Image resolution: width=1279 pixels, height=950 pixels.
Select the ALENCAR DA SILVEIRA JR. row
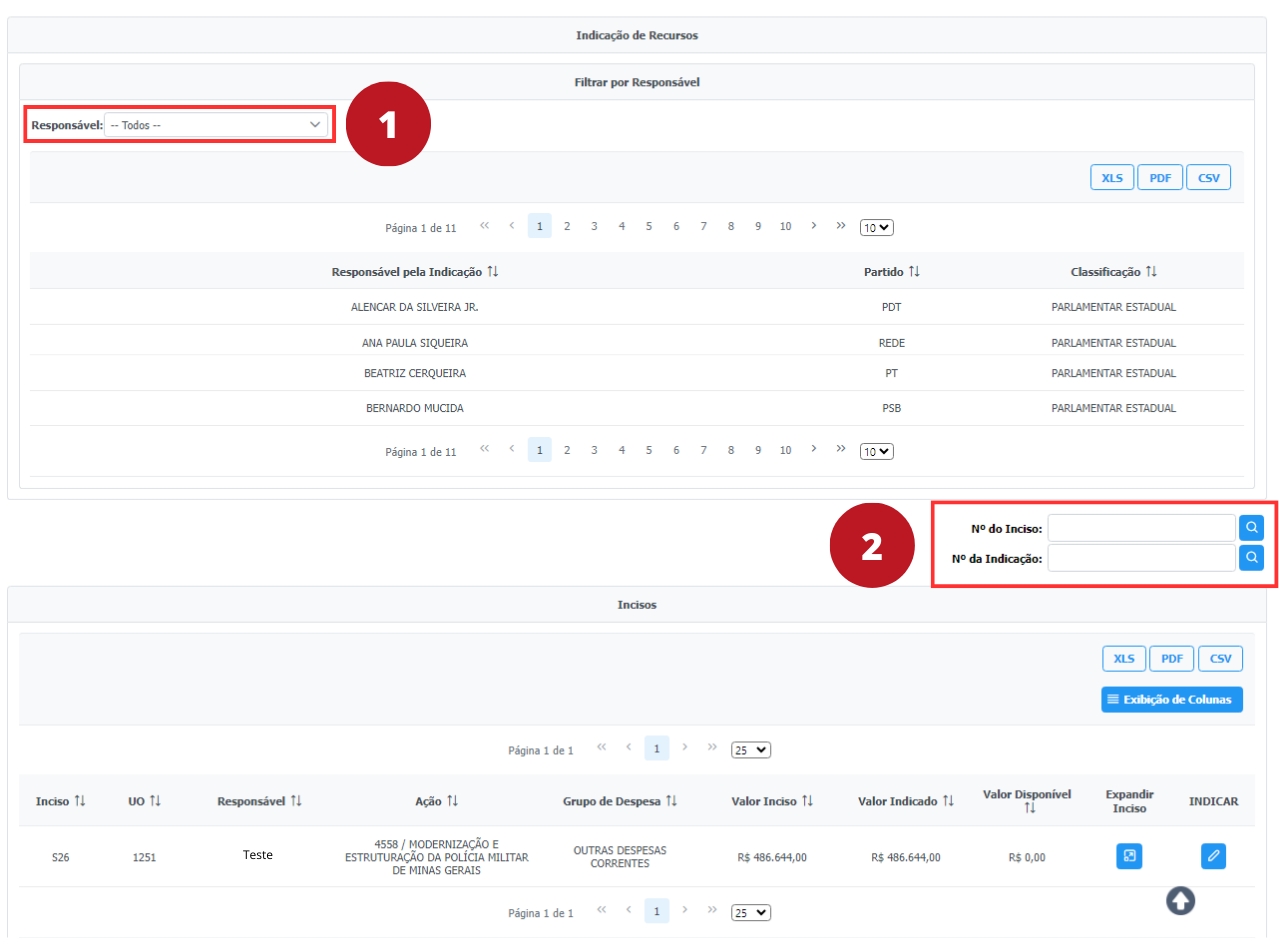point(414,307)
